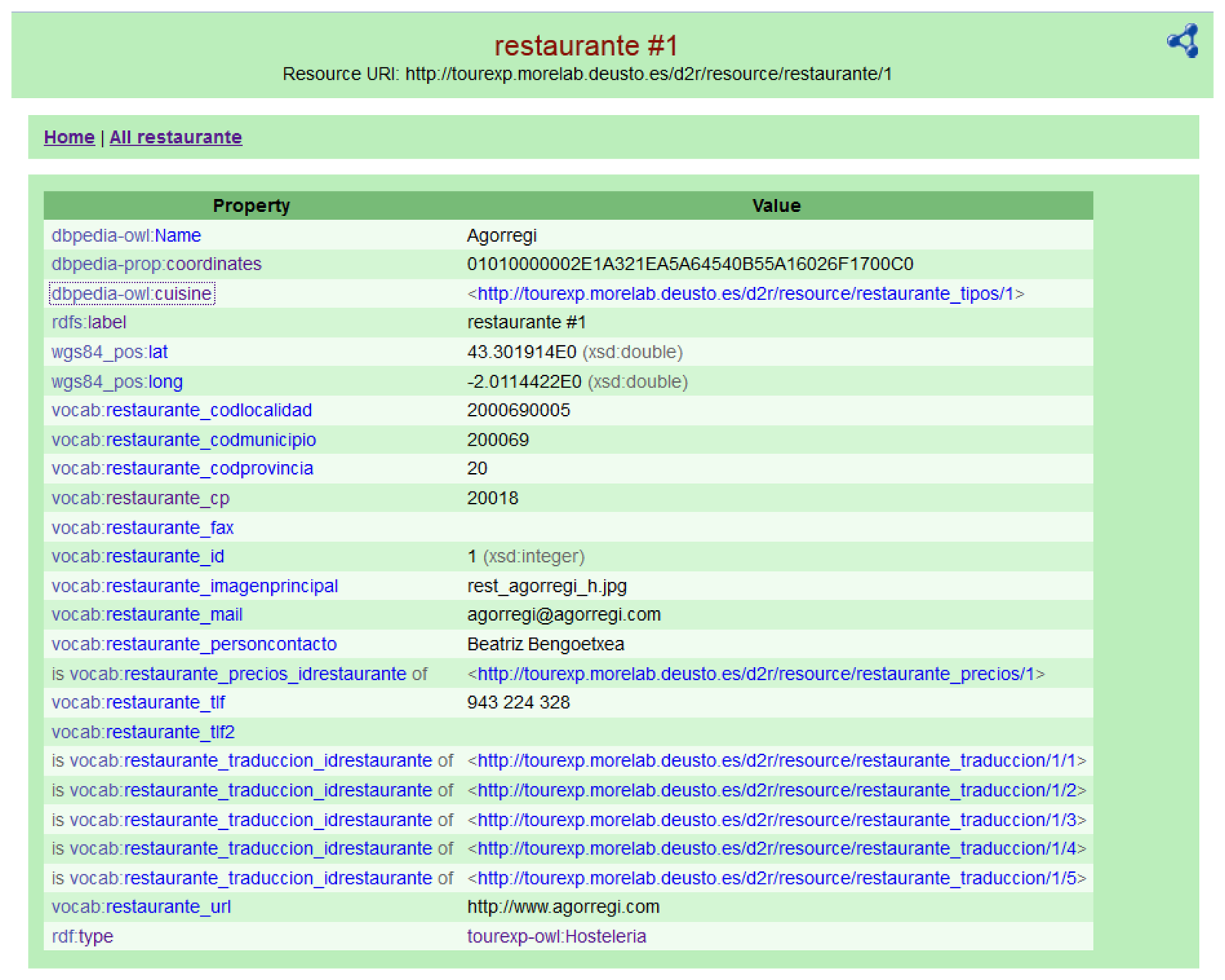Click the vocab:restaurante_url property
The image size is (1225, 980).
141,907
